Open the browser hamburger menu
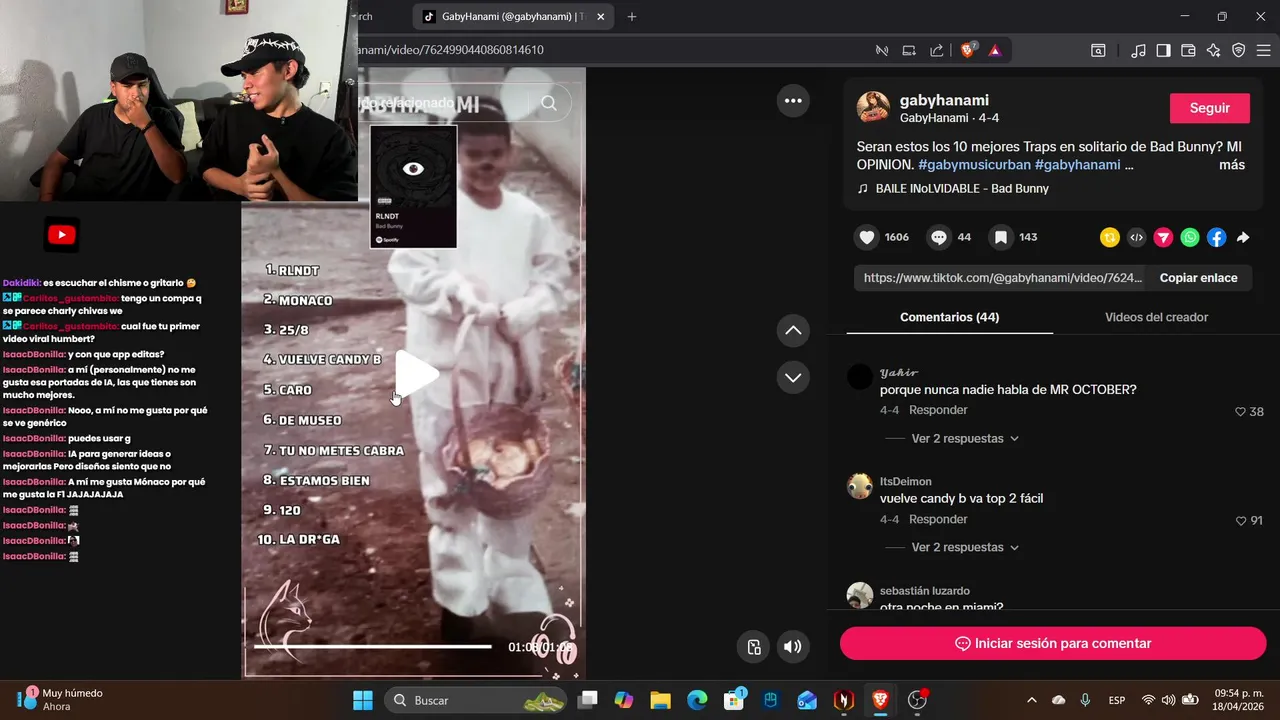Screen dimensions: 1280x720 pos(1263,50)
